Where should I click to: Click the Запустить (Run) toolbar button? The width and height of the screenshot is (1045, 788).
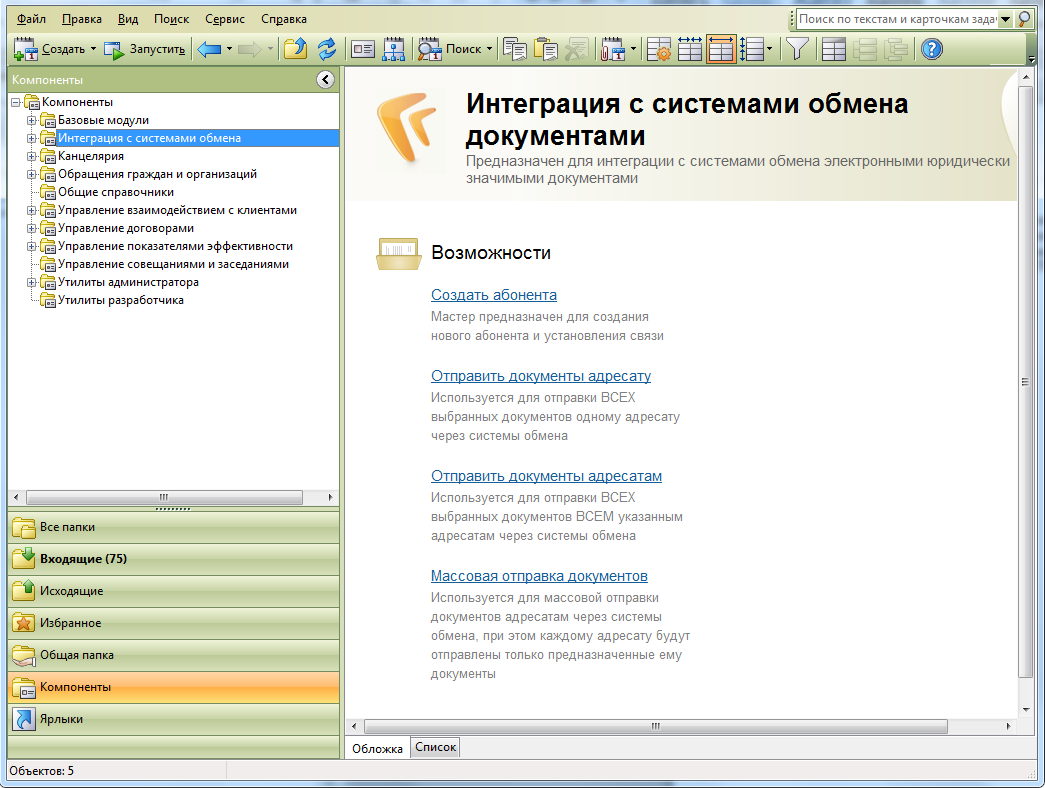[x=145, y=49]
